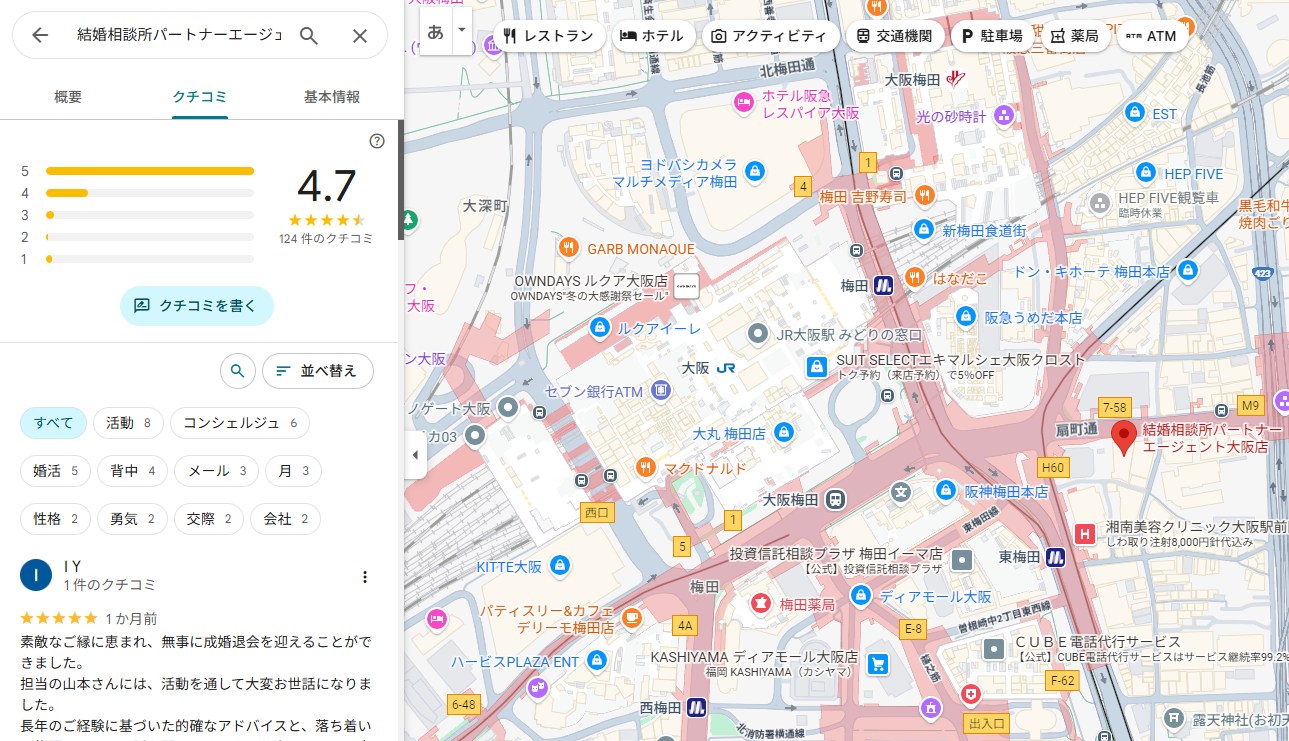
Task: Filter the map by レストラン
Action: click(x=549, y=36)
